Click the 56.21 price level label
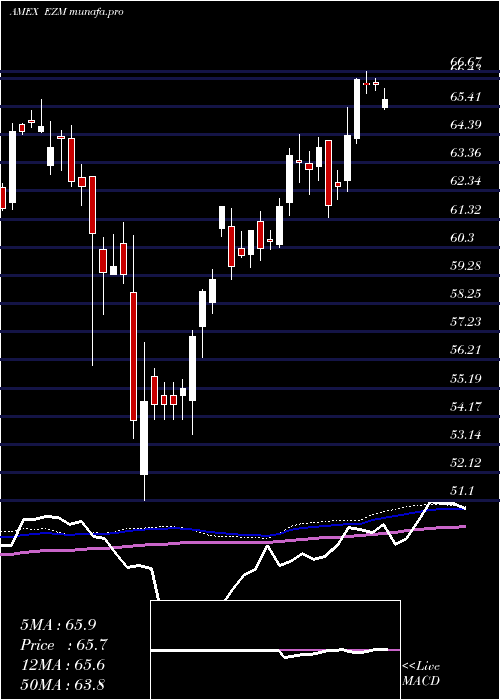500x700 pixels. [466, 350]
